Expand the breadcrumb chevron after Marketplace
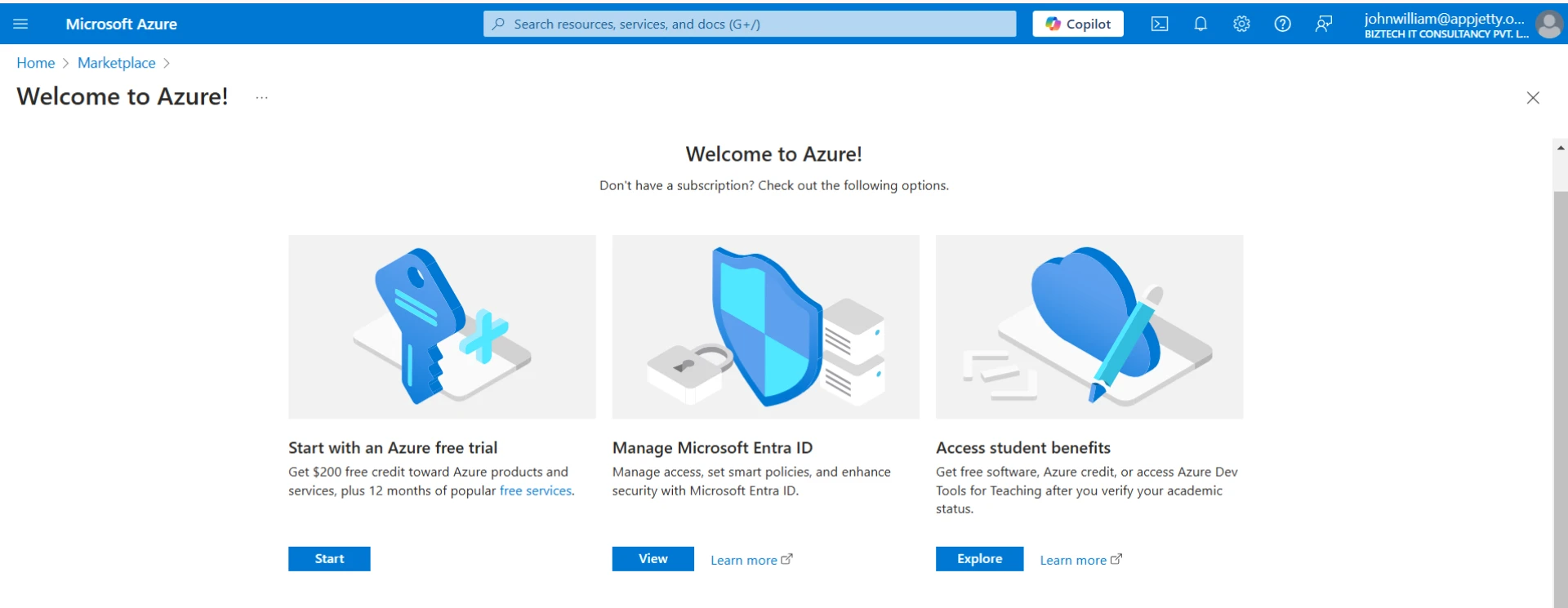 pyautogui.click(x=167, y=63)
